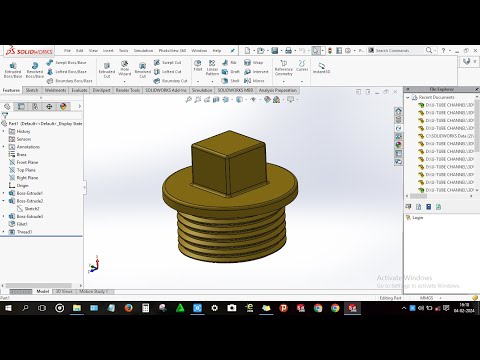Viewport: 480px width, 360px height.
Task: Expand the Boss-Extrude1 feature node
Action: 4,193
